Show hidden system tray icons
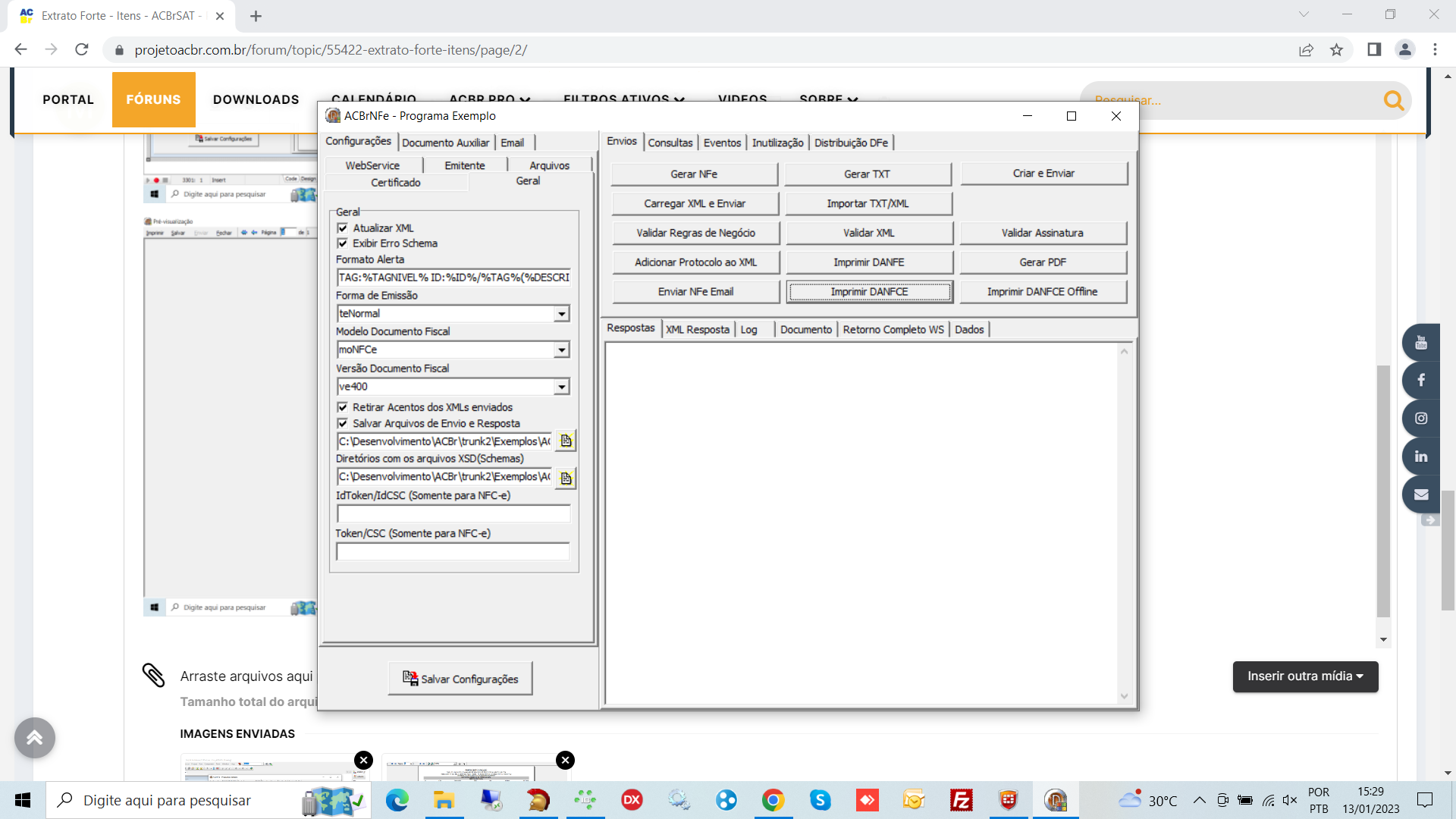This screenshot has width=1456, height=819. click(x=1199, y=800)
